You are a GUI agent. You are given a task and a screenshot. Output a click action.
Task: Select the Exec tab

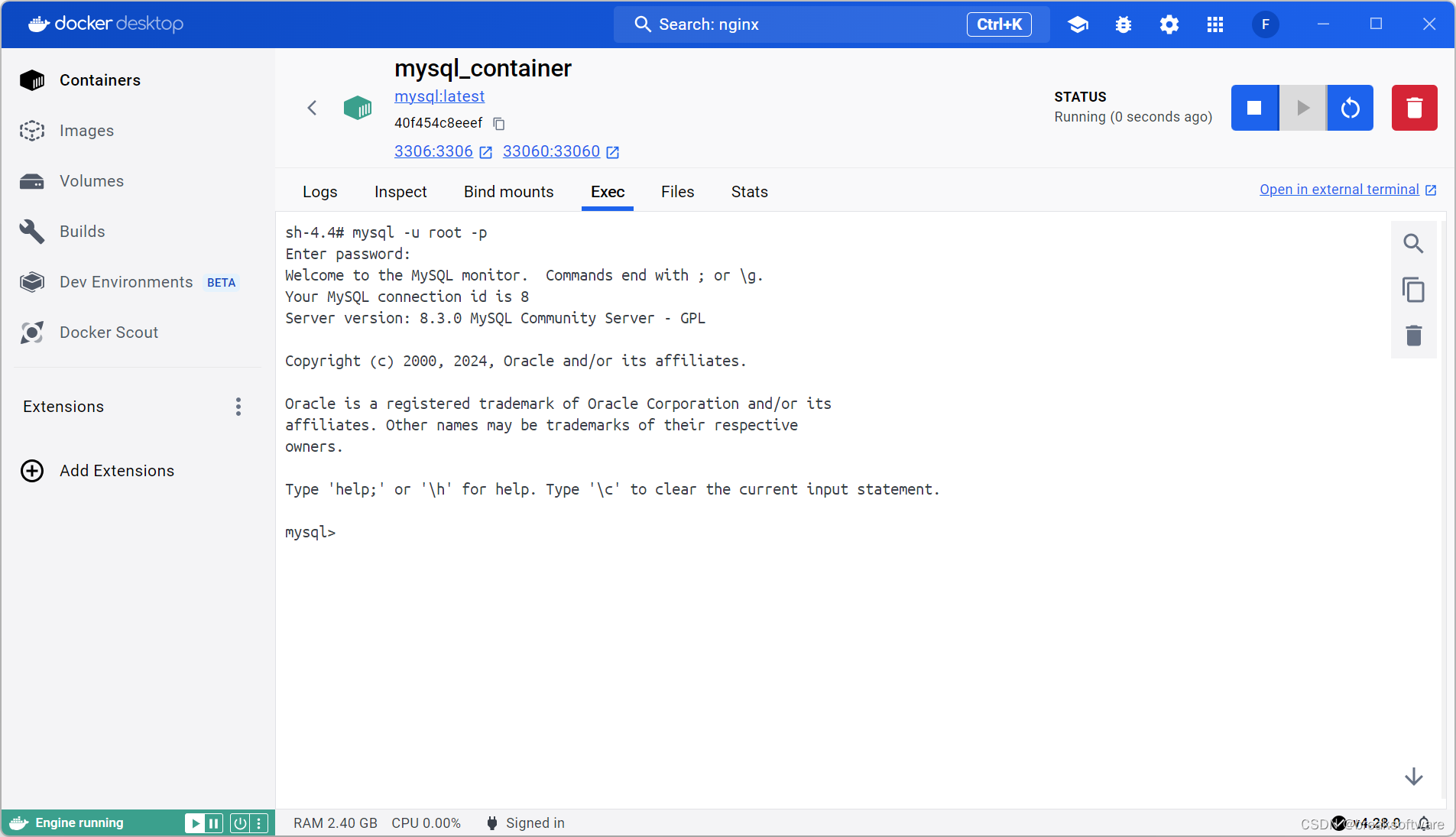(608, 192)
